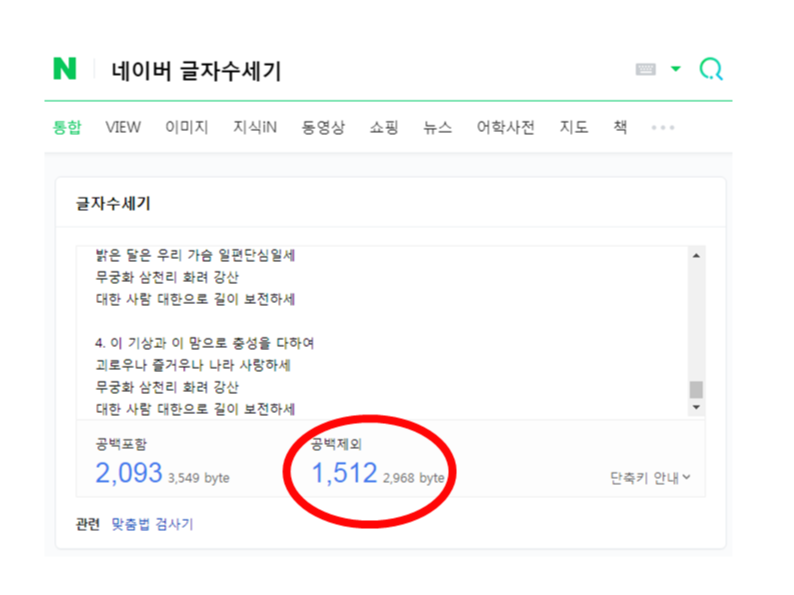Open the 뉴스 tab

point(438,127)
